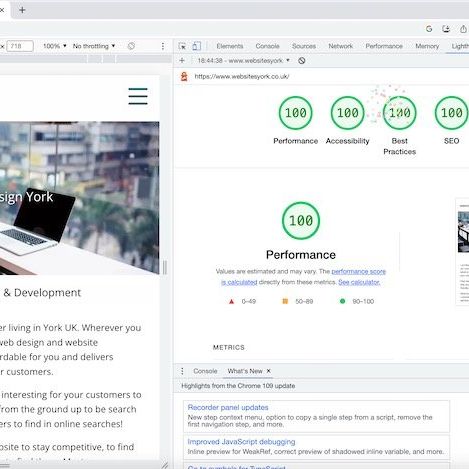This screenshot has width=469, height=469.
Task: Toggle the rotate device icon
Action: coord(131,46)
